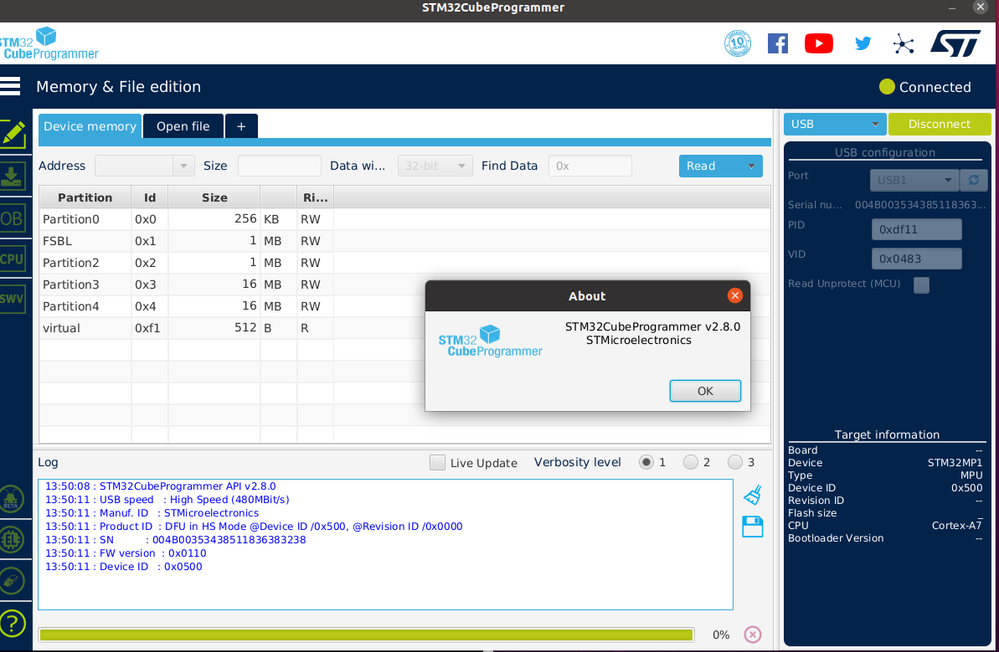999x652 pixels.
Task: Select verbosity level 1
Action: pyautogui.click(x=646, y=462)
